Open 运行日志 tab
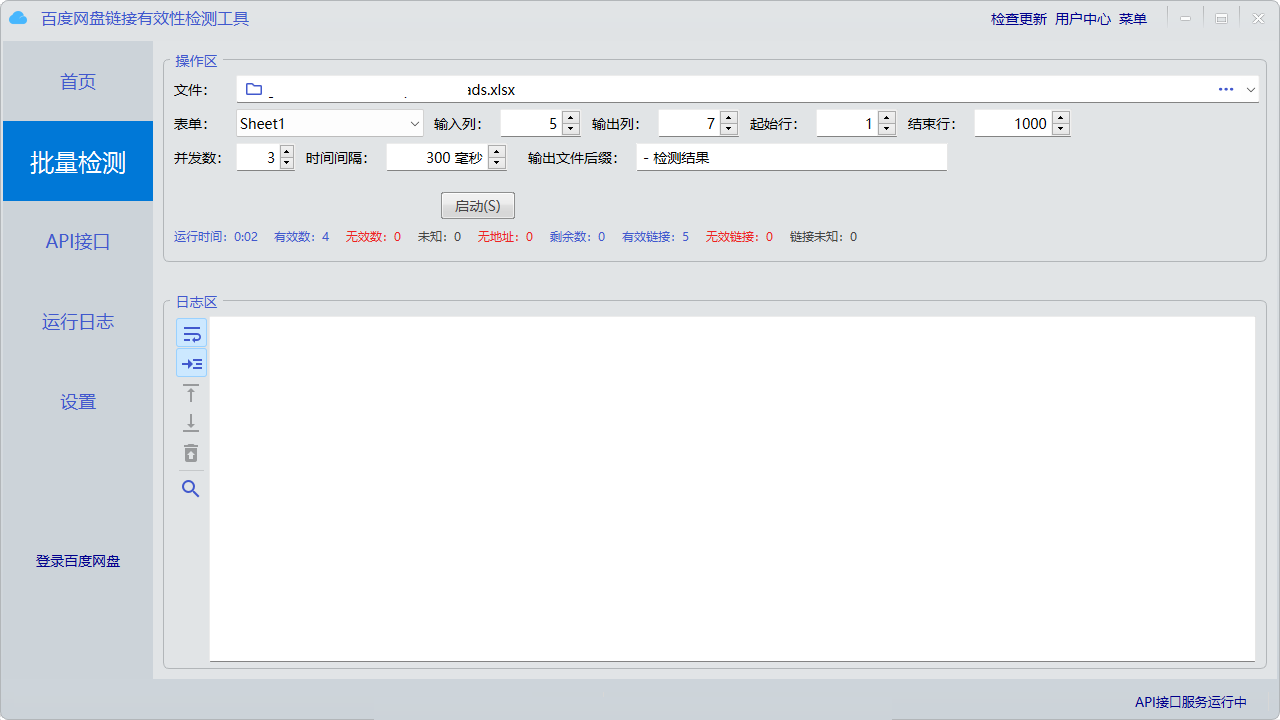Viewport: 1280px width, 720px height. (x=78, y=322)
